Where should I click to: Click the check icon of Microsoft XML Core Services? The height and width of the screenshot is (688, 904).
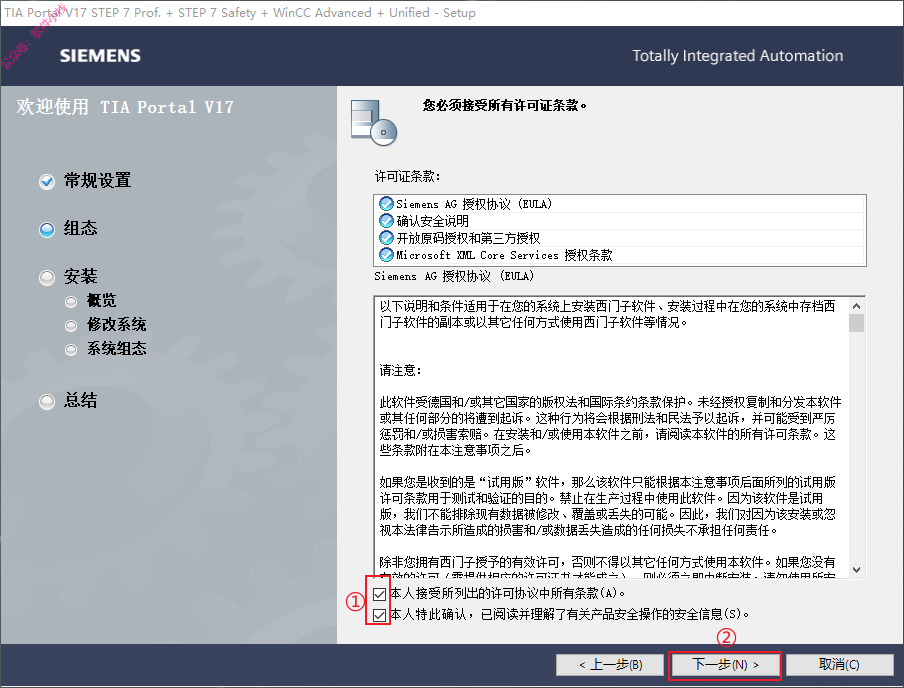coord(386,254)
